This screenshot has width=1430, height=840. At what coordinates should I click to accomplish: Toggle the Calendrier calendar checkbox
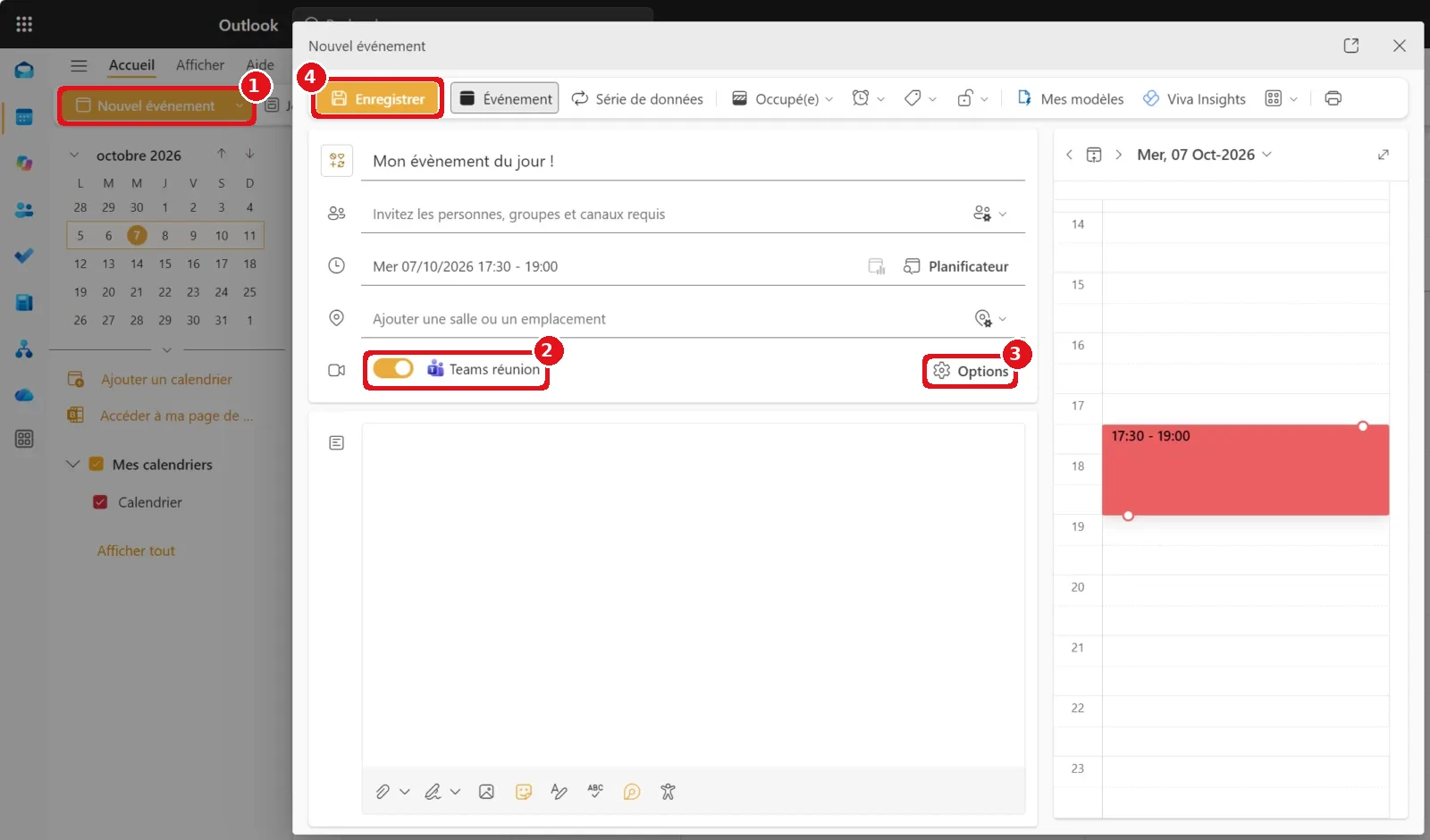[100, 502]
